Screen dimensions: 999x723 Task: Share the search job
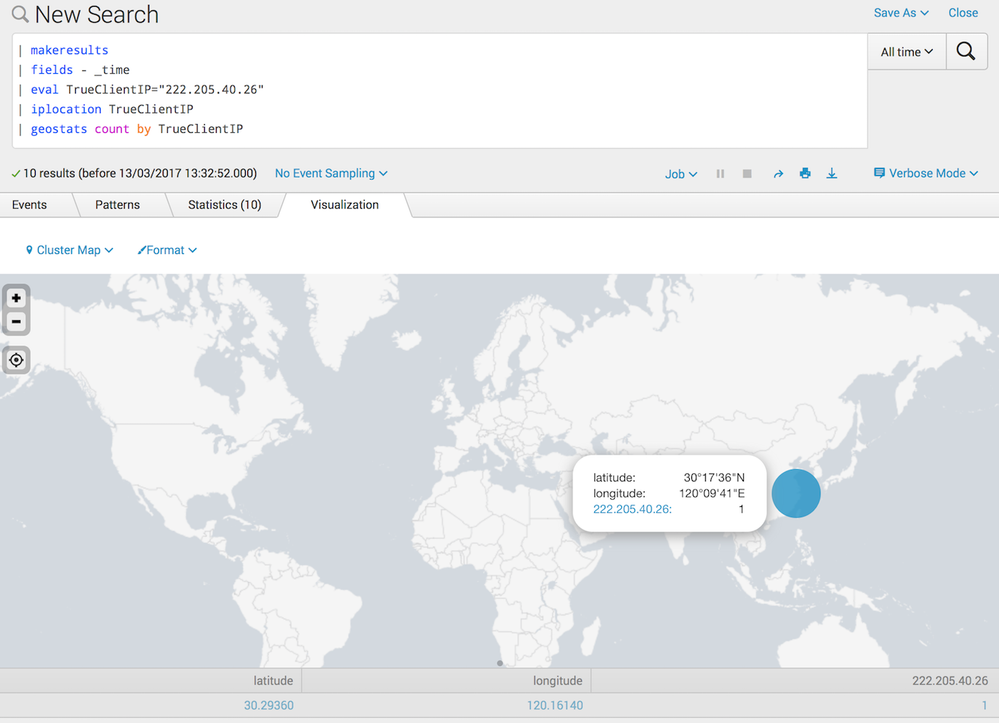778,174
